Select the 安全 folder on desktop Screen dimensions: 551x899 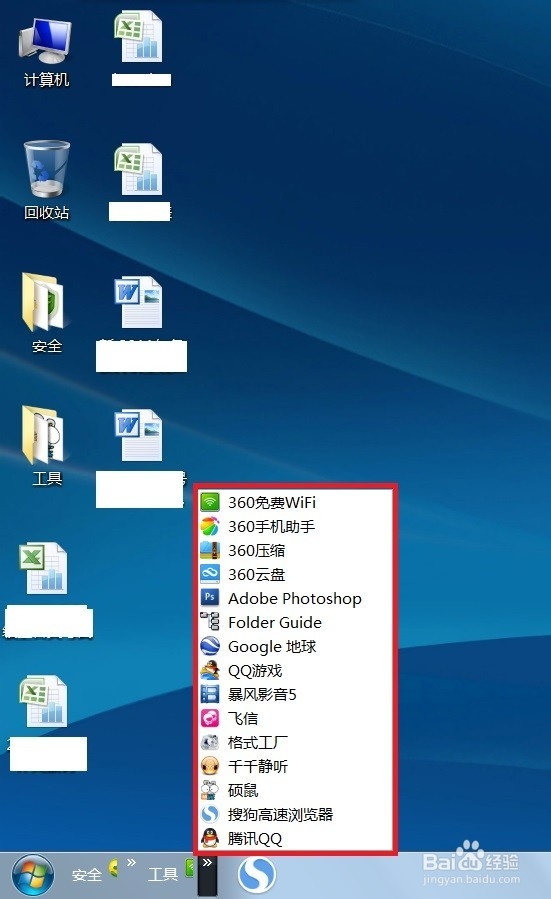[46, 314]
